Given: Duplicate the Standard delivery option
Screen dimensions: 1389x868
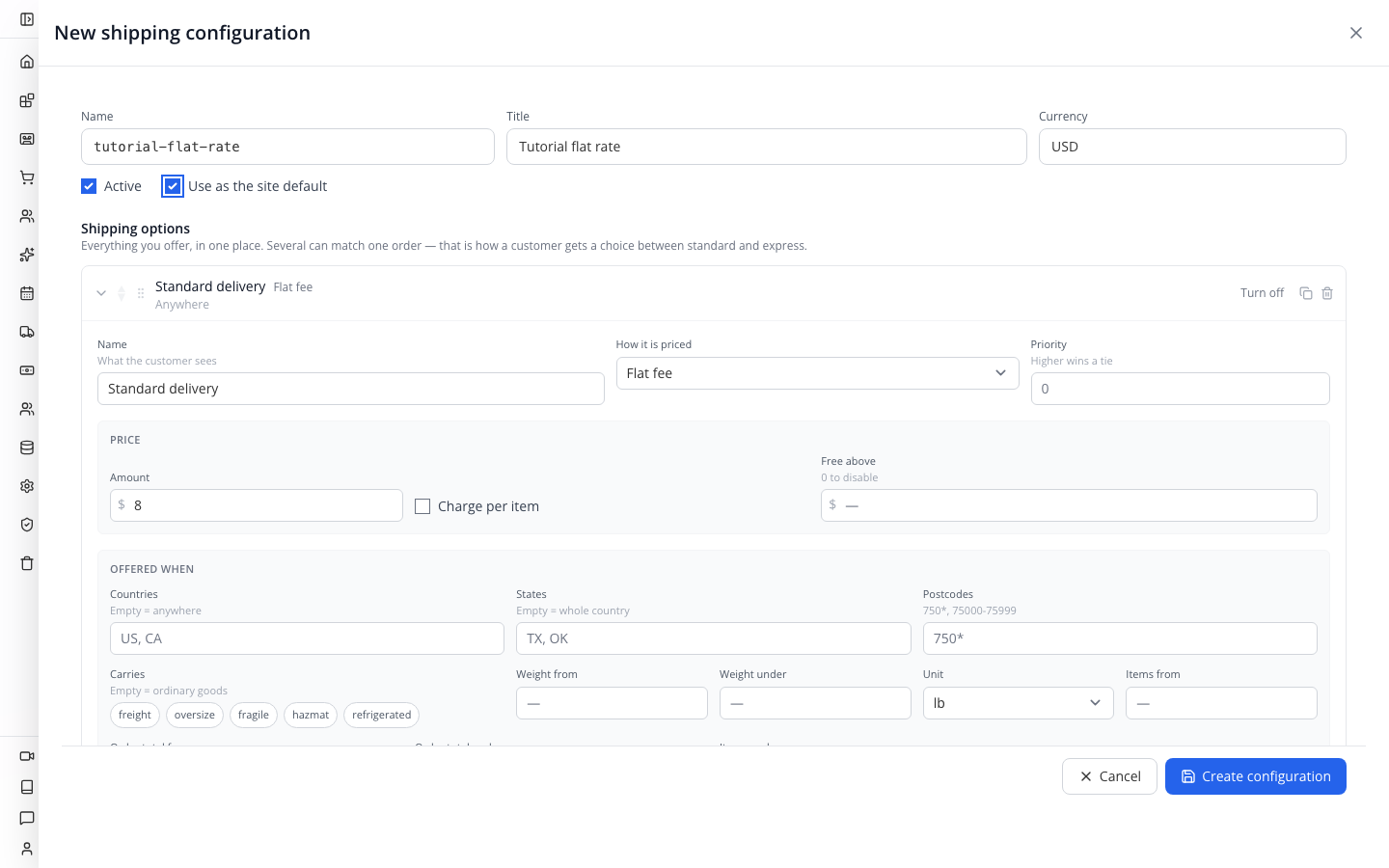Looking at the screenshot, I should pos(1306,293).
